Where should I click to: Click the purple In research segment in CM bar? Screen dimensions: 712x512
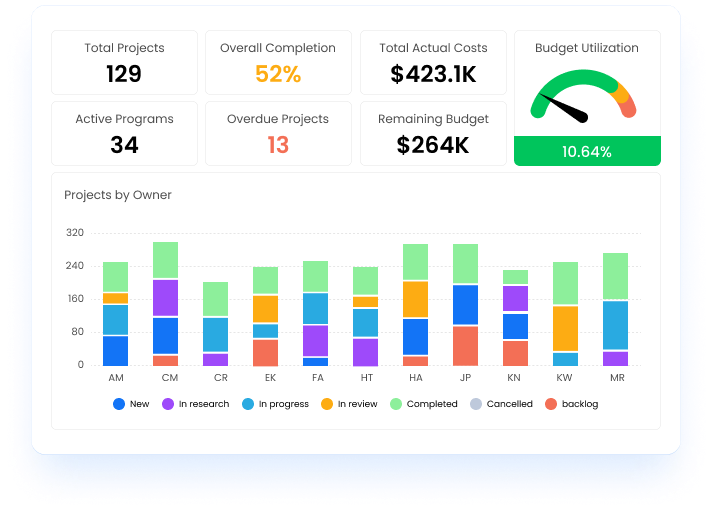[x=165, y=298]
